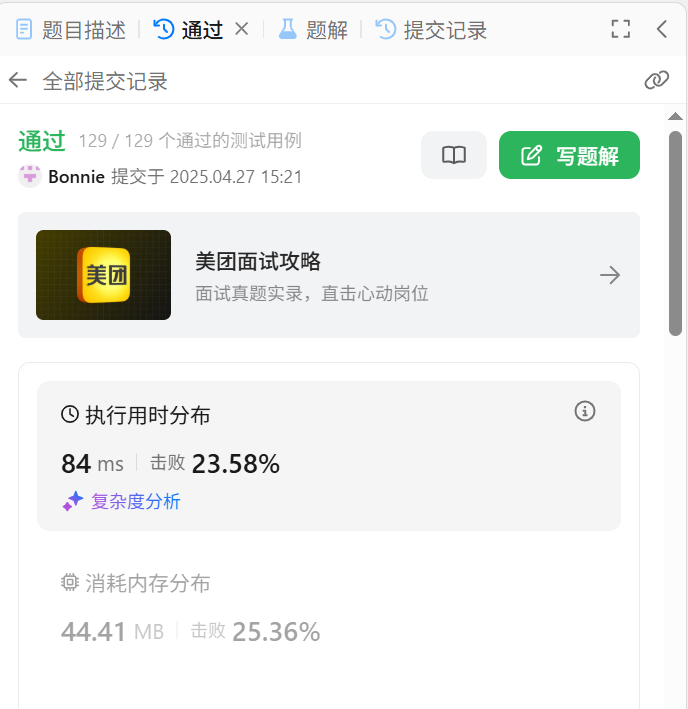
Task: Click the 面试真题实录，直击心动岗位 subtitle
Action: pyautogui.click(x=311, y=293)
